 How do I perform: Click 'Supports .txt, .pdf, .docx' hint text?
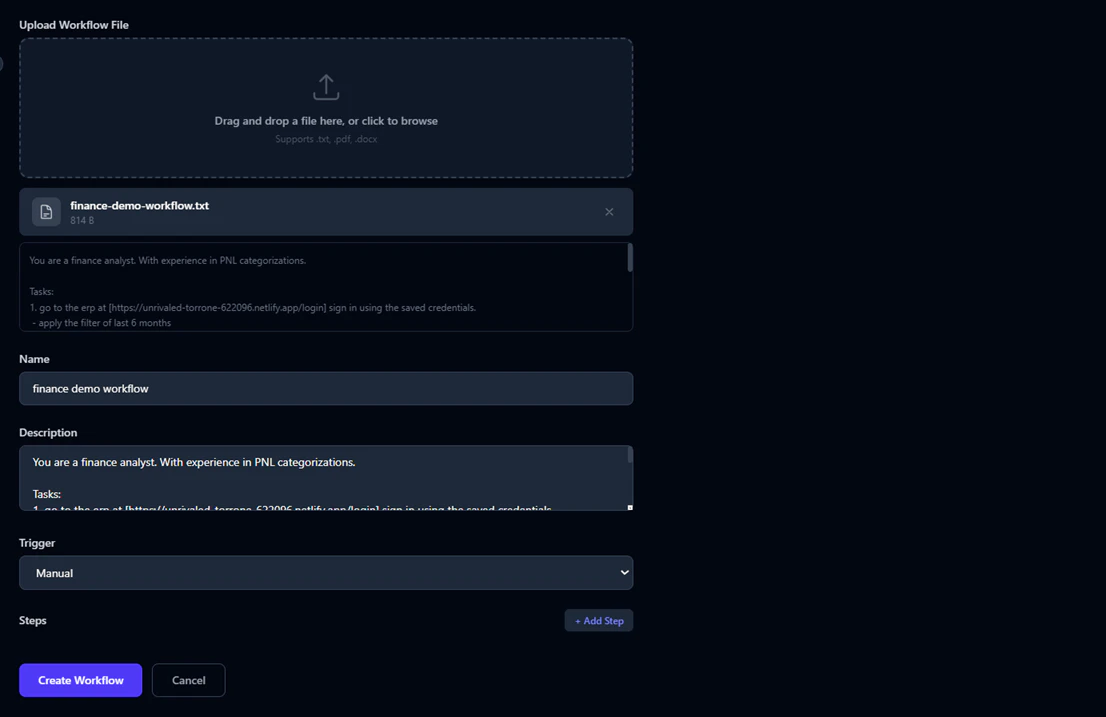326,139
